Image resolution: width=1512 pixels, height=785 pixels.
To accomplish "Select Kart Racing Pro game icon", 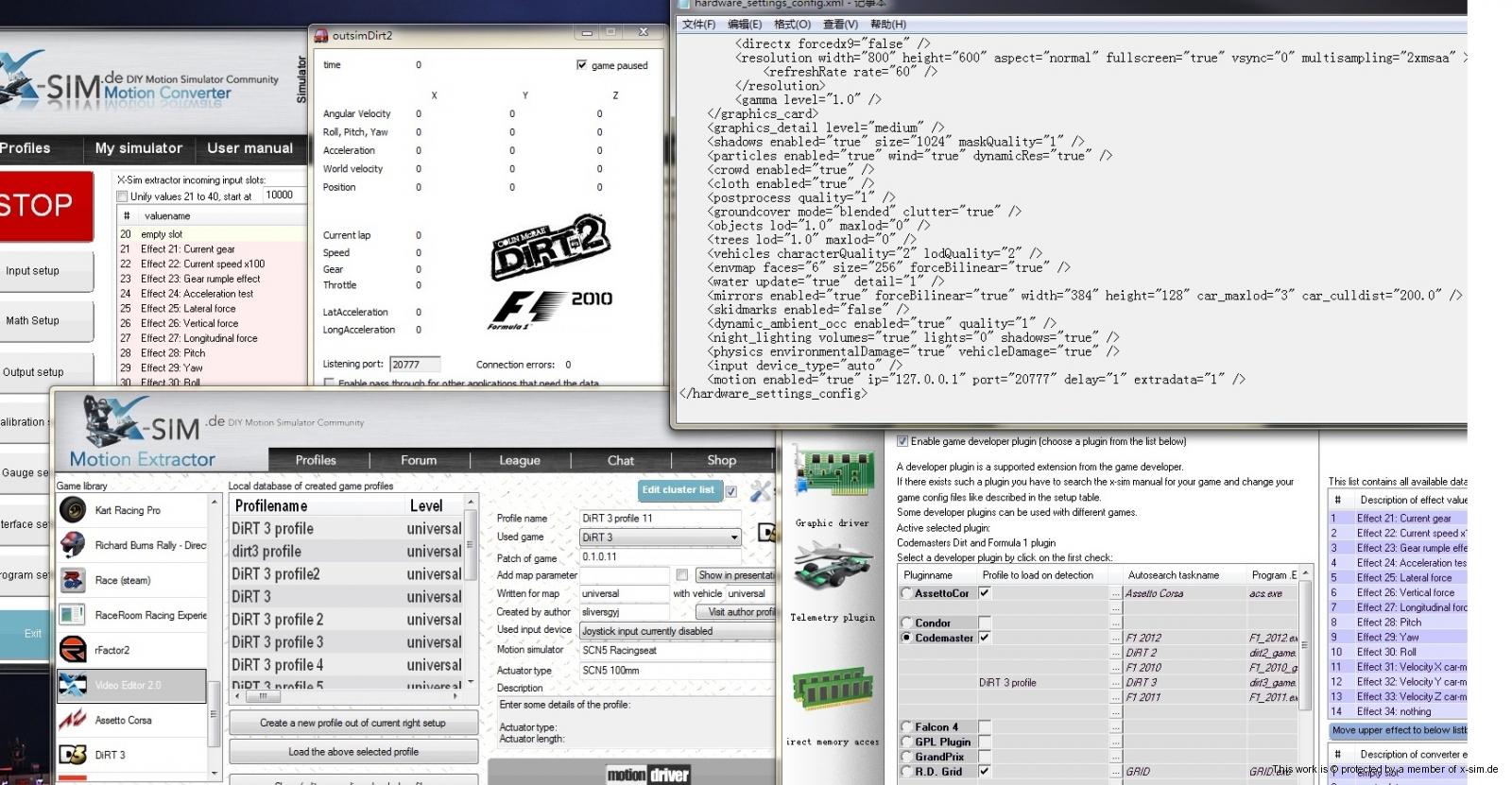I will coord(73,510).
